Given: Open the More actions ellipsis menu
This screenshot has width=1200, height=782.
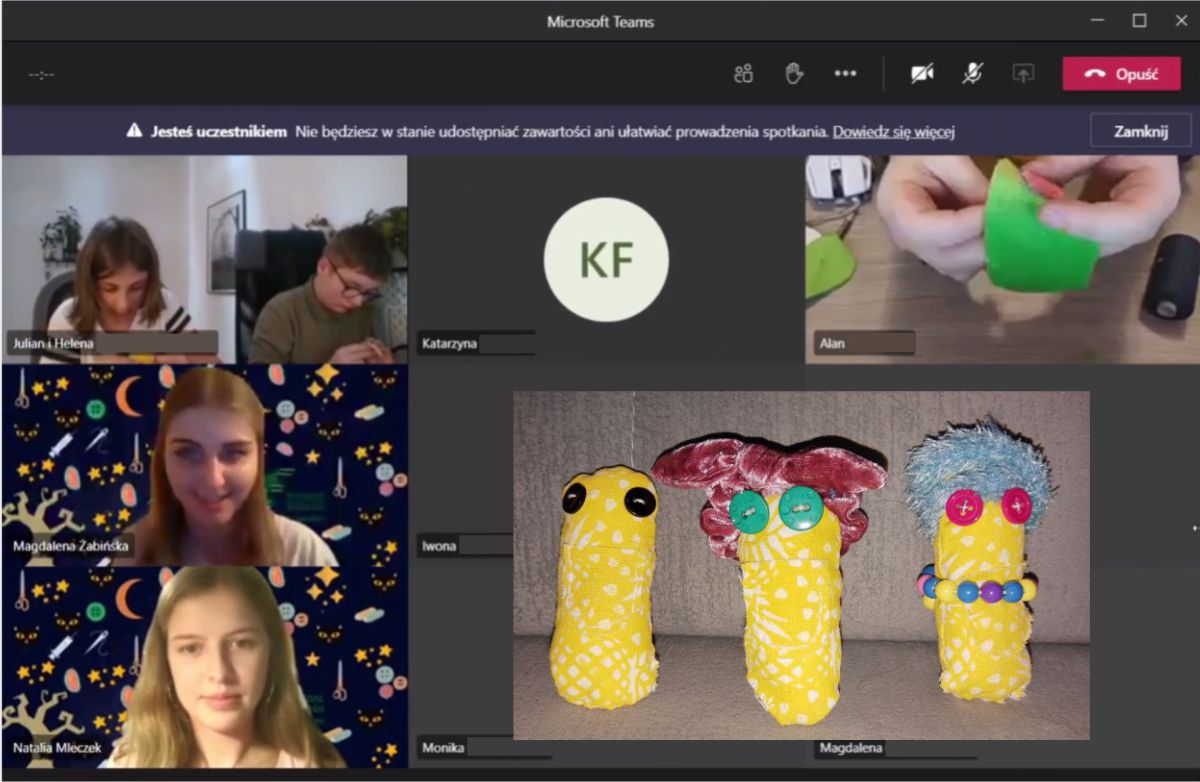Looking at the screenshot, I should 845,73.
